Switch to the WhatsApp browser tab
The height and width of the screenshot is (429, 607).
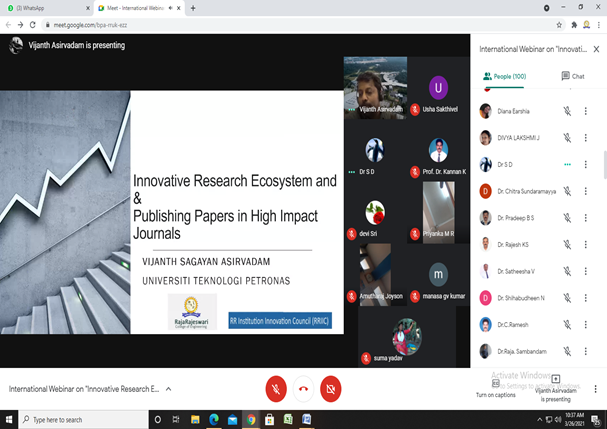coord(47,8)
